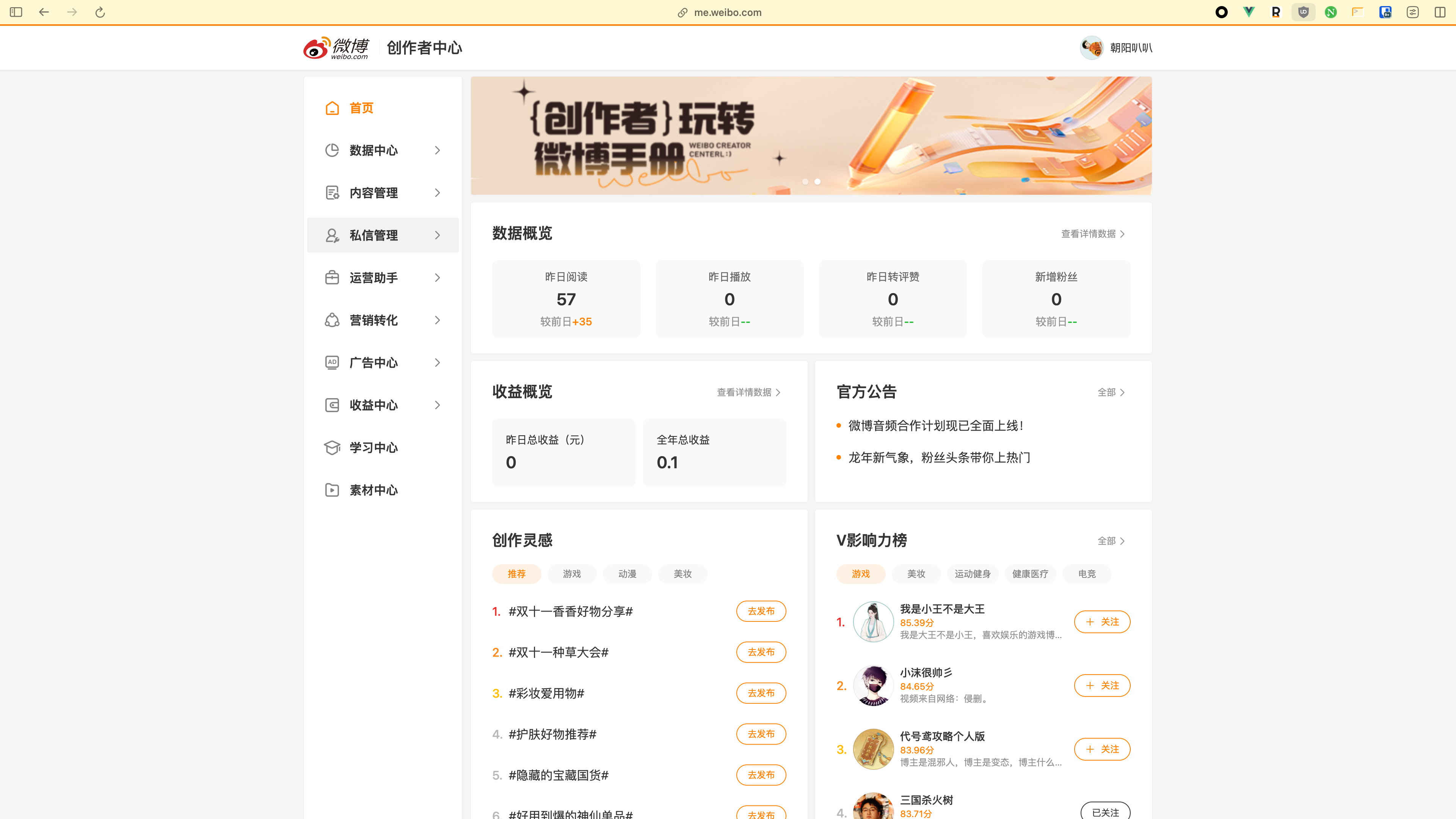Click the 素材中心 play icon
The width and height of the screenshot is (1456, 819).
click(x=333, y=490)
